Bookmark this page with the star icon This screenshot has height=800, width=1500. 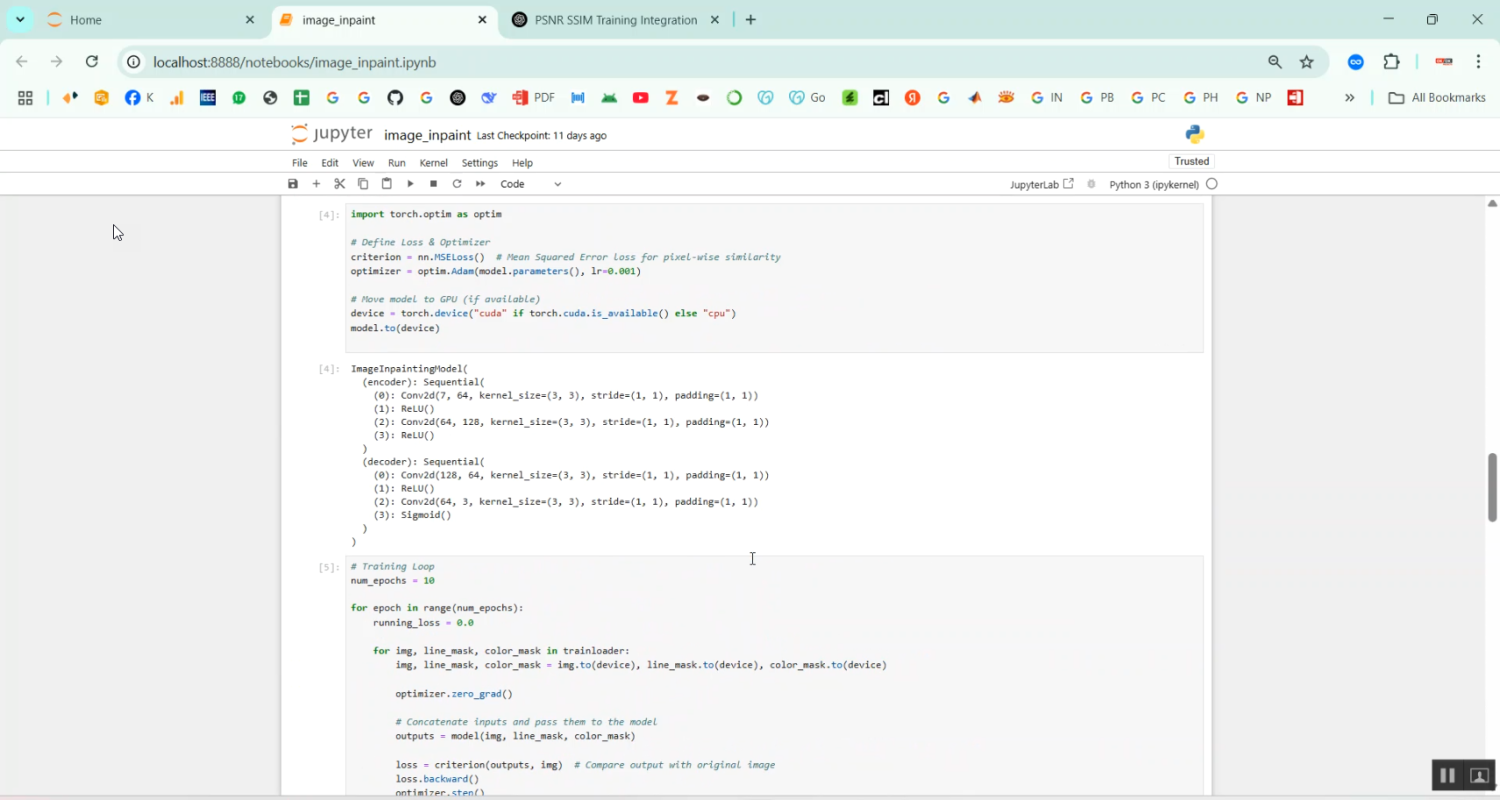point(1306,62)
